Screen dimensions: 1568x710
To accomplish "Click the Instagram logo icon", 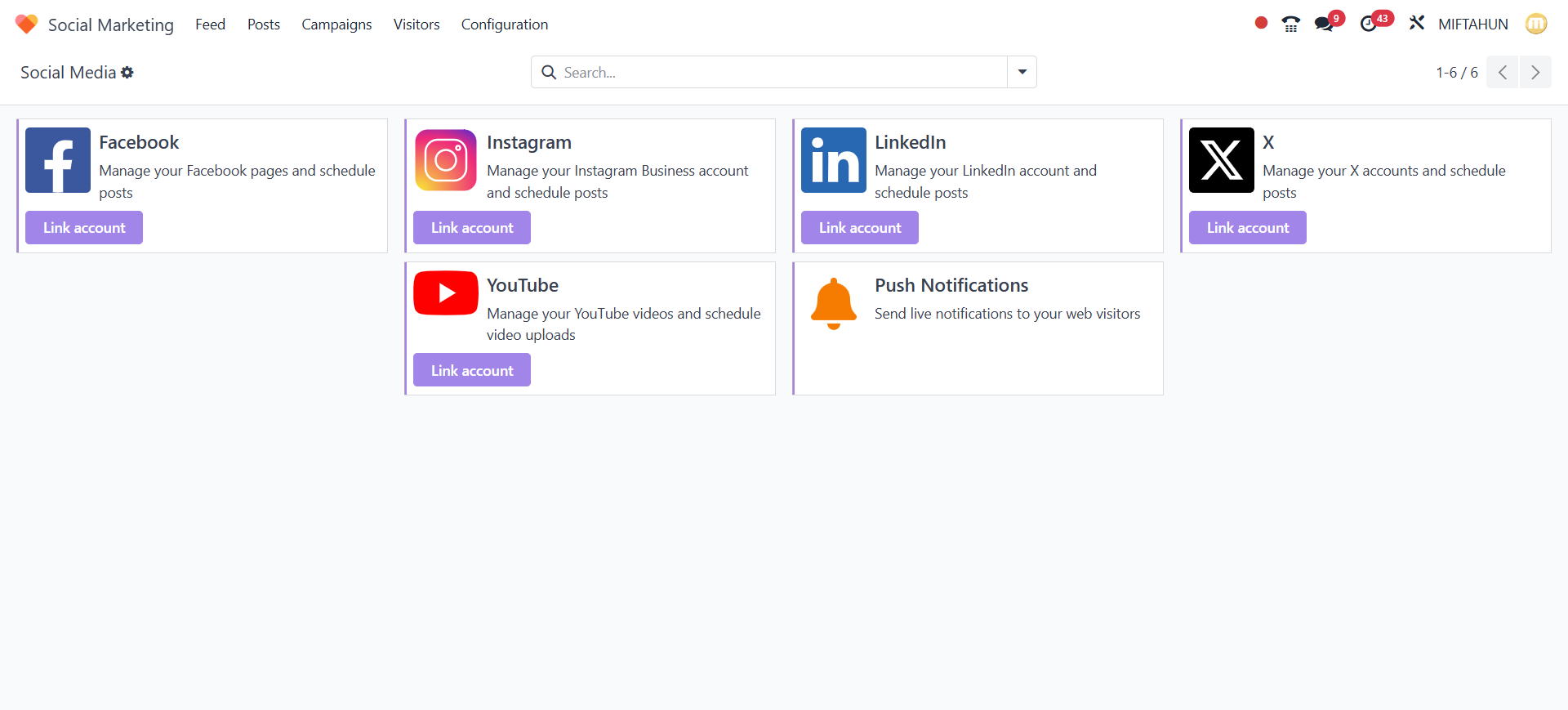I will [x=446, y=160].
